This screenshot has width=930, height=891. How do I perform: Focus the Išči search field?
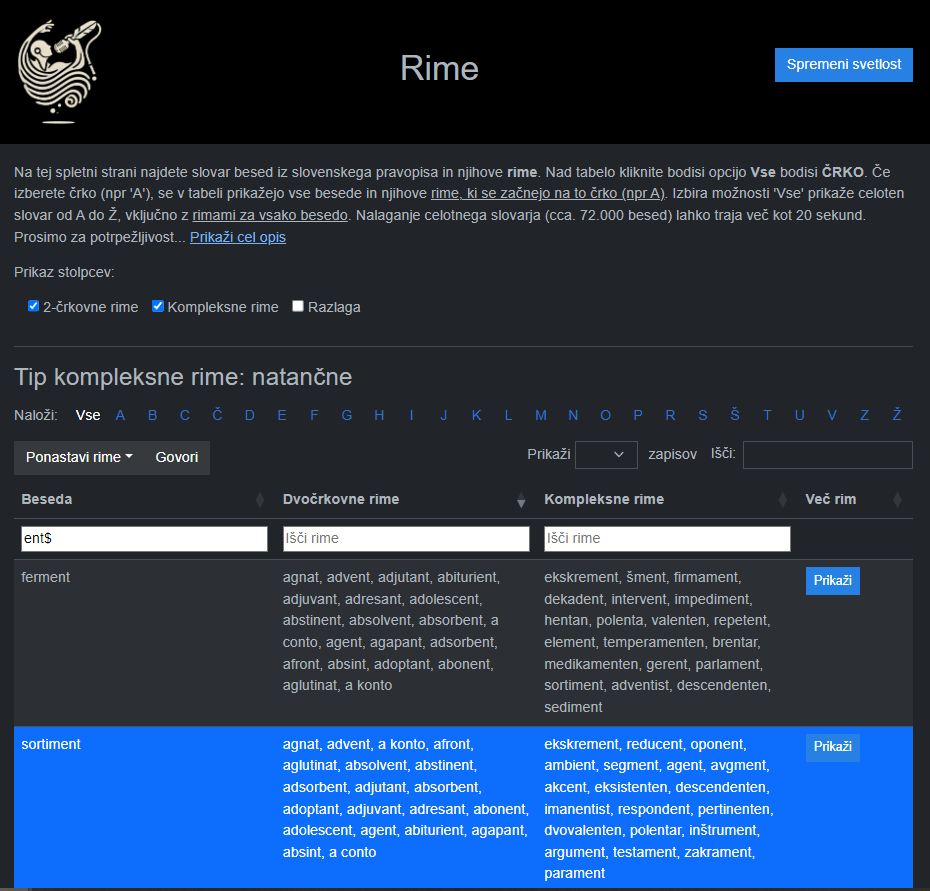pos(827,455)
